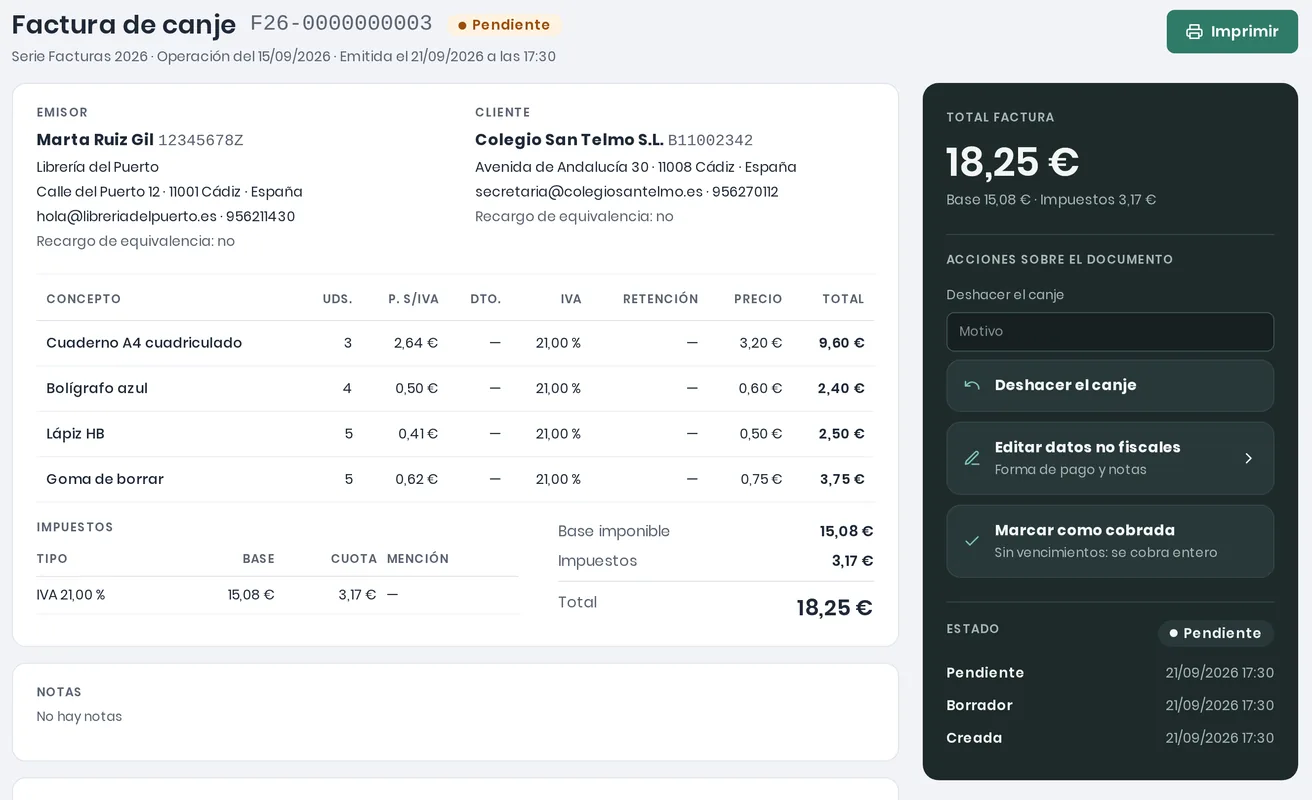Click the Pendiente pill in the Estado section
This screenshot has width=1312, height=800.
[1215, 633]
